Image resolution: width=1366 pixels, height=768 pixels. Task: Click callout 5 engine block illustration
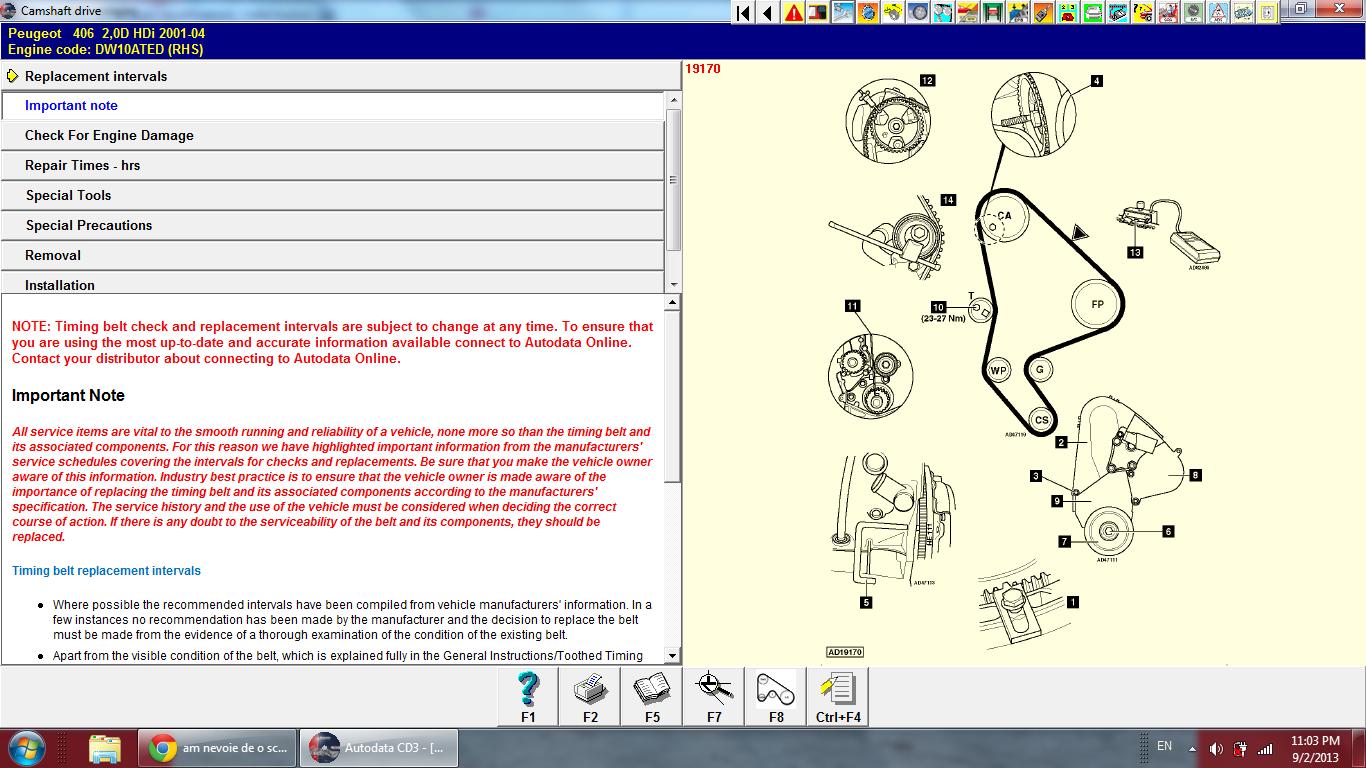892,521
